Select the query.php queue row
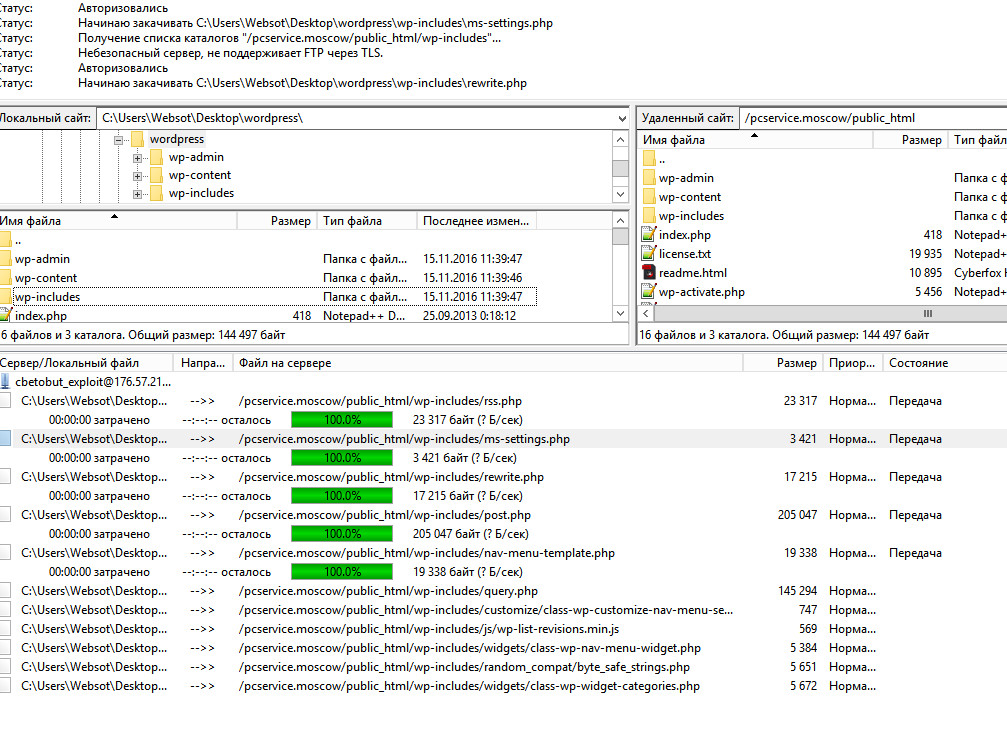Image resolution: width=1007 pixels, height=736 pixels. coord(504,591)
